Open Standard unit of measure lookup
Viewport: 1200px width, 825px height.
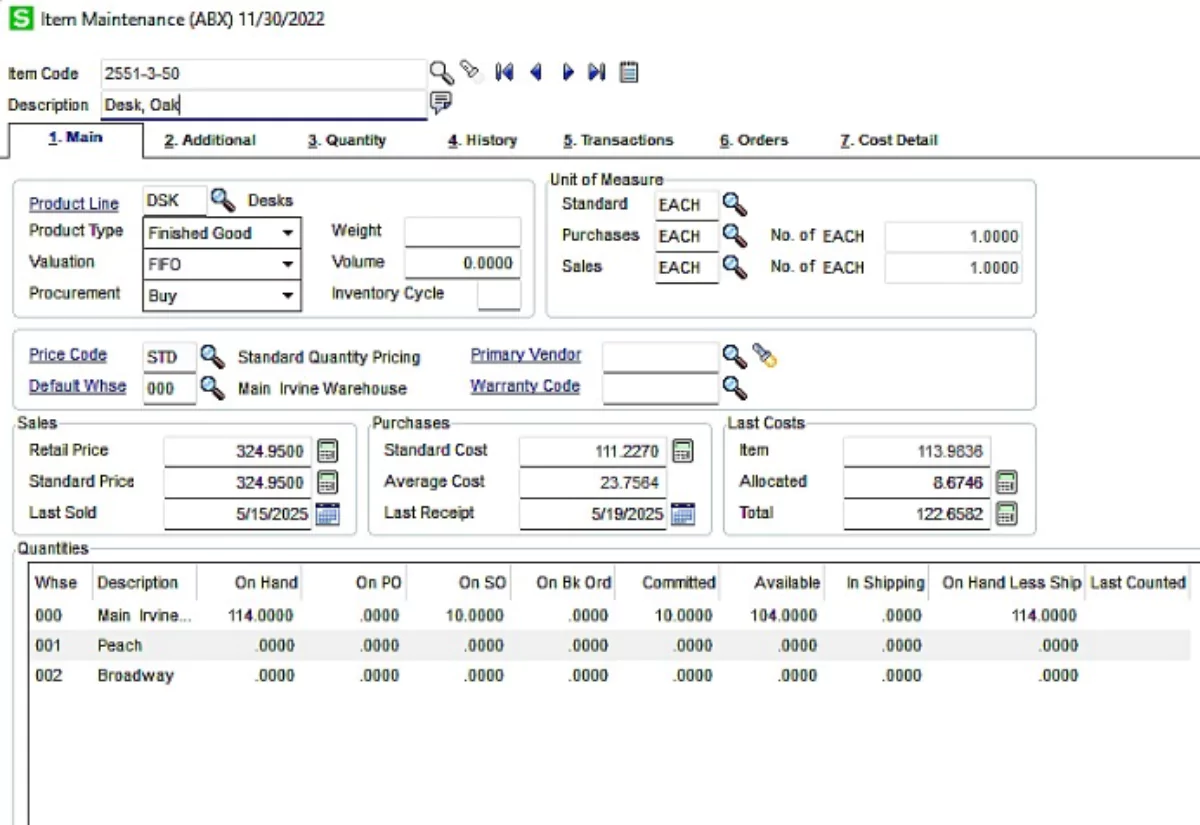[735, 204]
